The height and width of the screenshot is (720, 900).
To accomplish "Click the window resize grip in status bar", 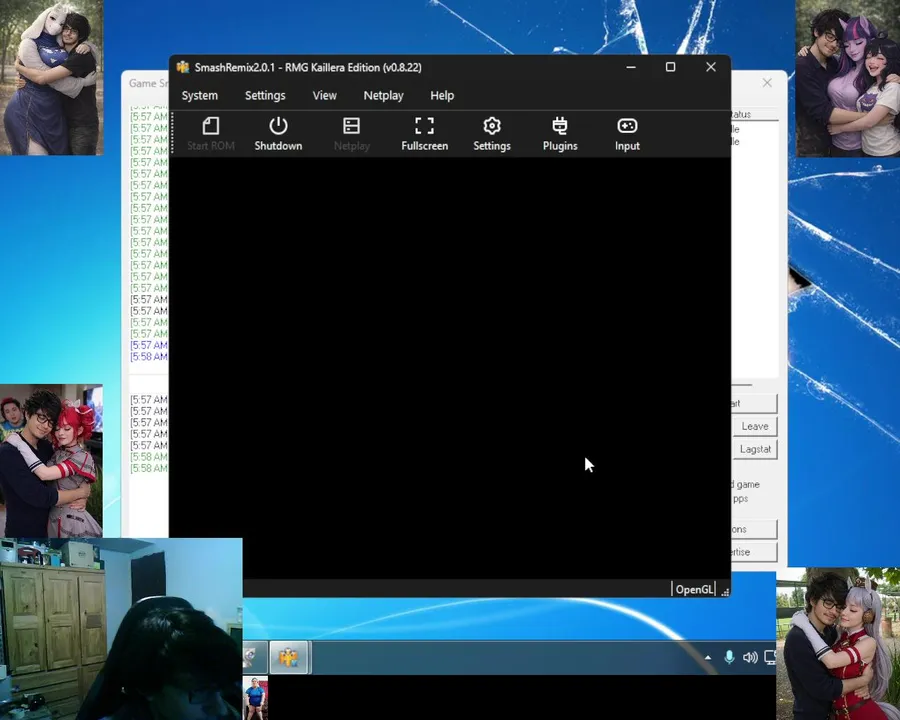I will point(725,592).
